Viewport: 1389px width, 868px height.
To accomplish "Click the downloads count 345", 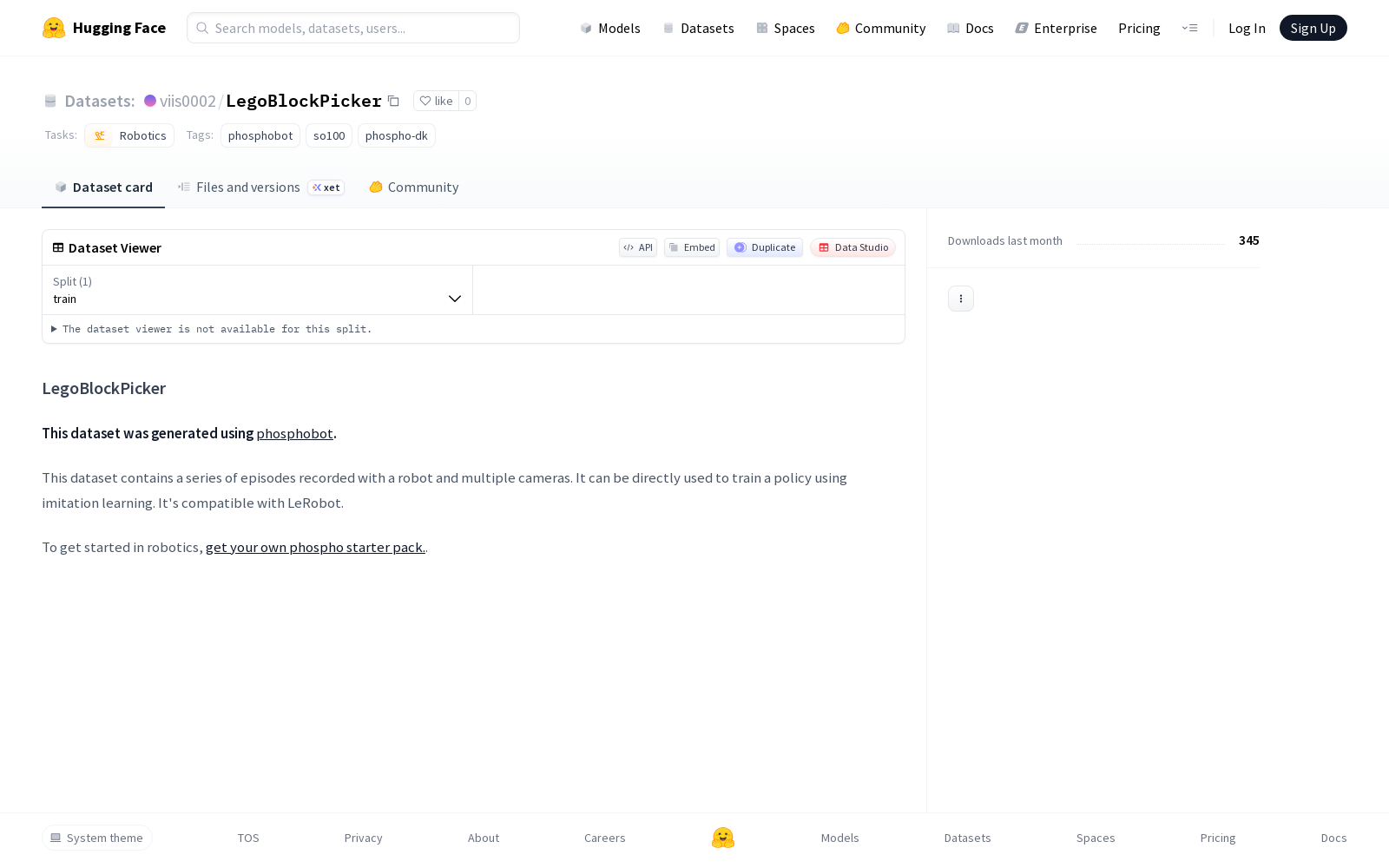I will tap(1249, 240).
